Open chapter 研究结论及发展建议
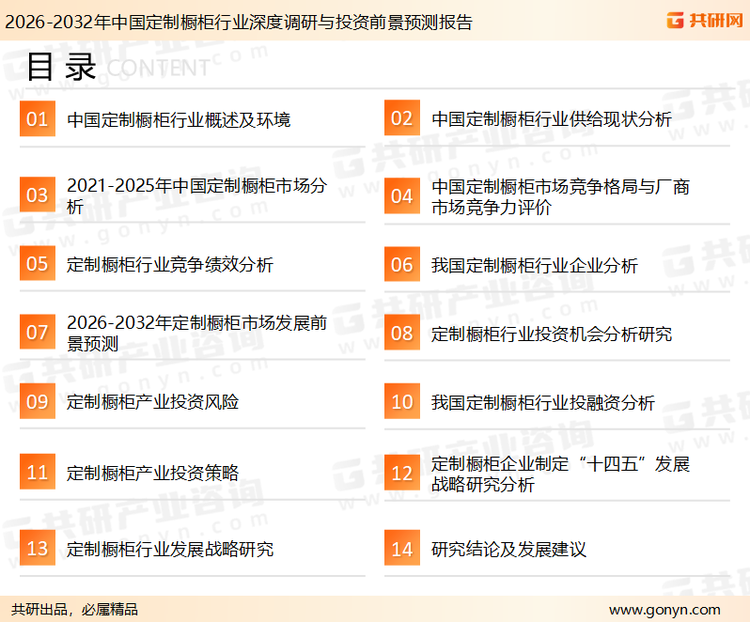The width and height of the screenshot is (750, 622). [x=509, y=549]
